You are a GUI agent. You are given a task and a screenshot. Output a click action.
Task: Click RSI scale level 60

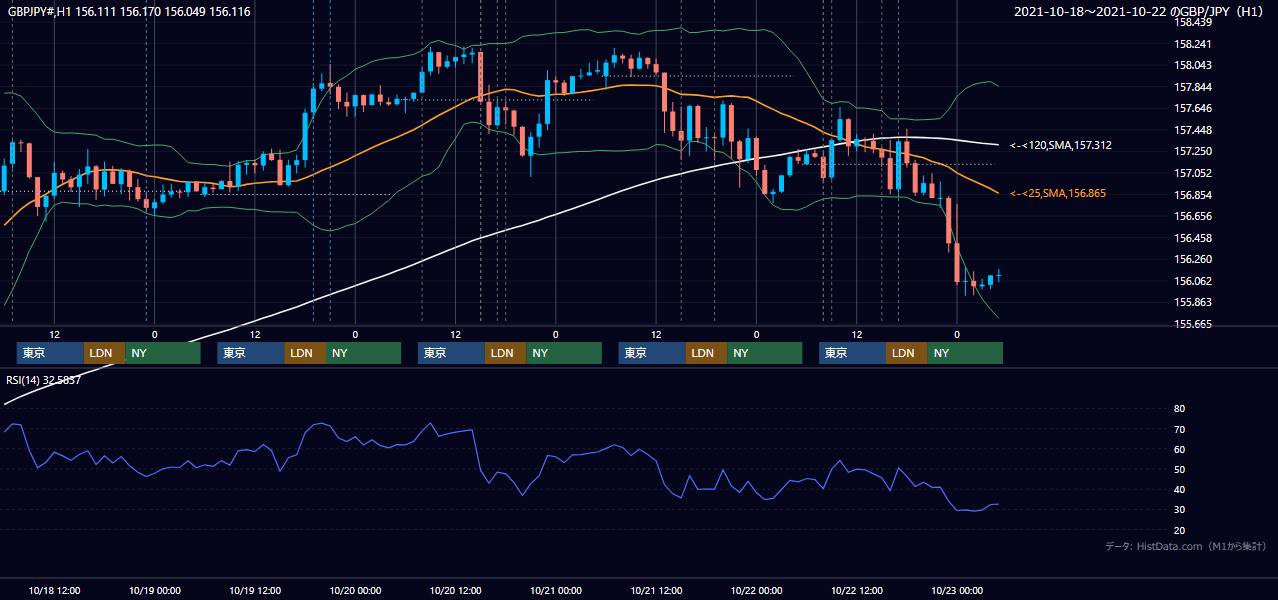click(1180, 449)
